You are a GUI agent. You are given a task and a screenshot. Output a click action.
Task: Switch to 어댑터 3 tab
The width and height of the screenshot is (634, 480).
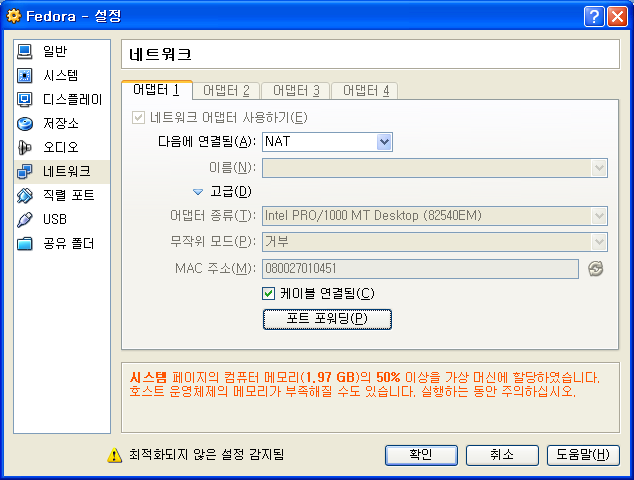click(296, 91)
